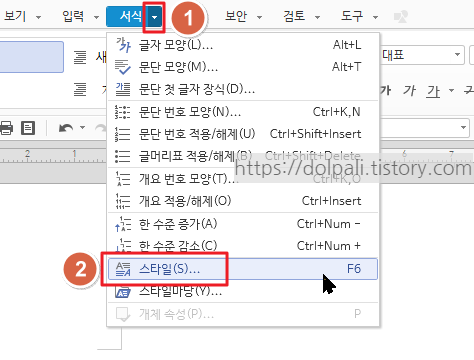Screen dimensions: 474x360
Task: Select 스타일마당(Y) menu item
Action: click(x=243, y=291)
